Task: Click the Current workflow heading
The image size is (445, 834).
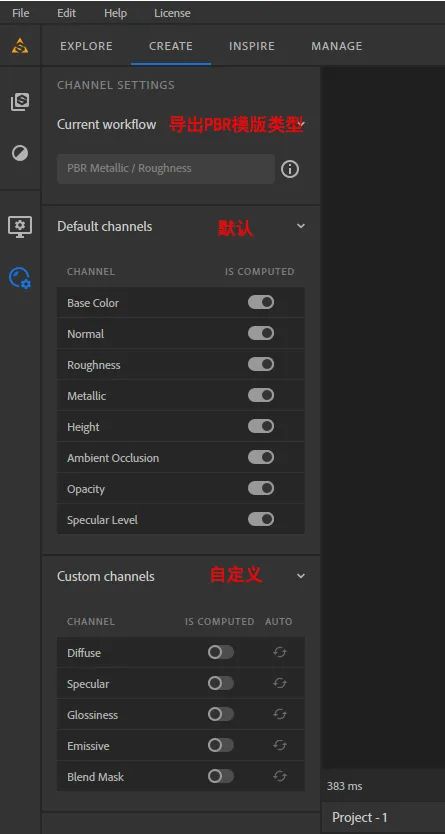Action: [107, 124]
